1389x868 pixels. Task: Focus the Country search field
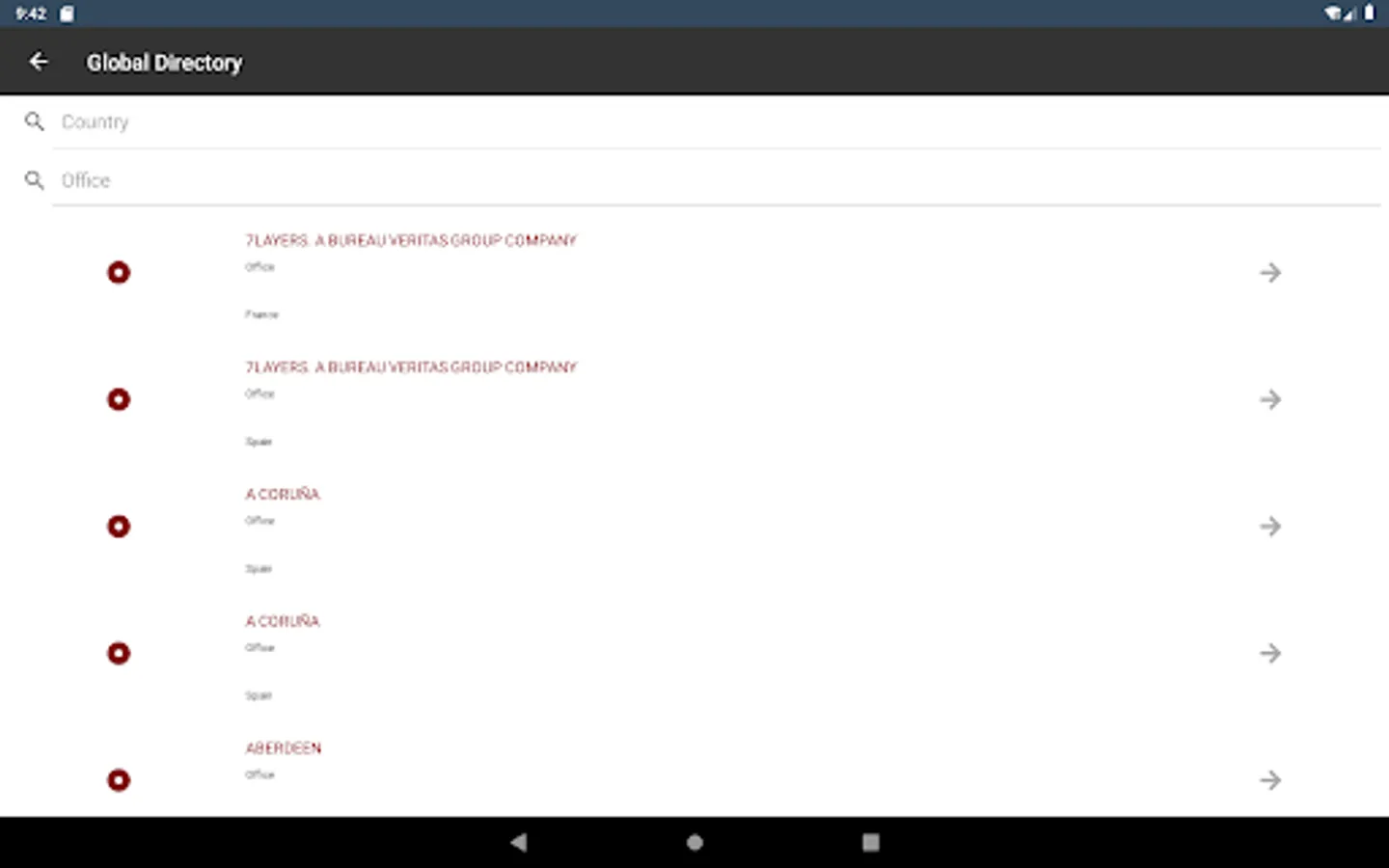(x=717, y=122)
